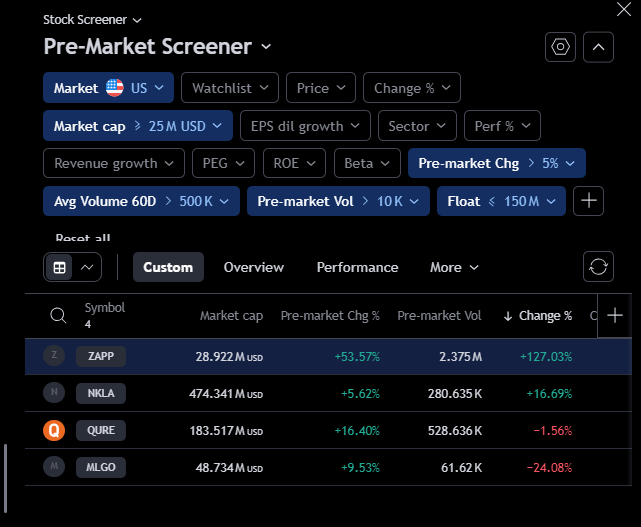Viewport: 641px width, 527px height.
Task: Click NKLA market cap 474.341M USD
Action: (226, 394)
